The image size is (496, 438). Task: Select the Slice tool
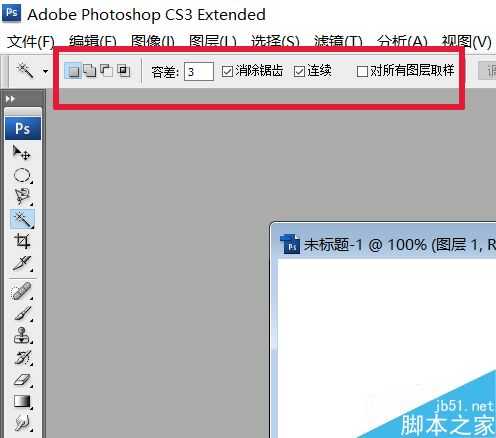point(22,263)
